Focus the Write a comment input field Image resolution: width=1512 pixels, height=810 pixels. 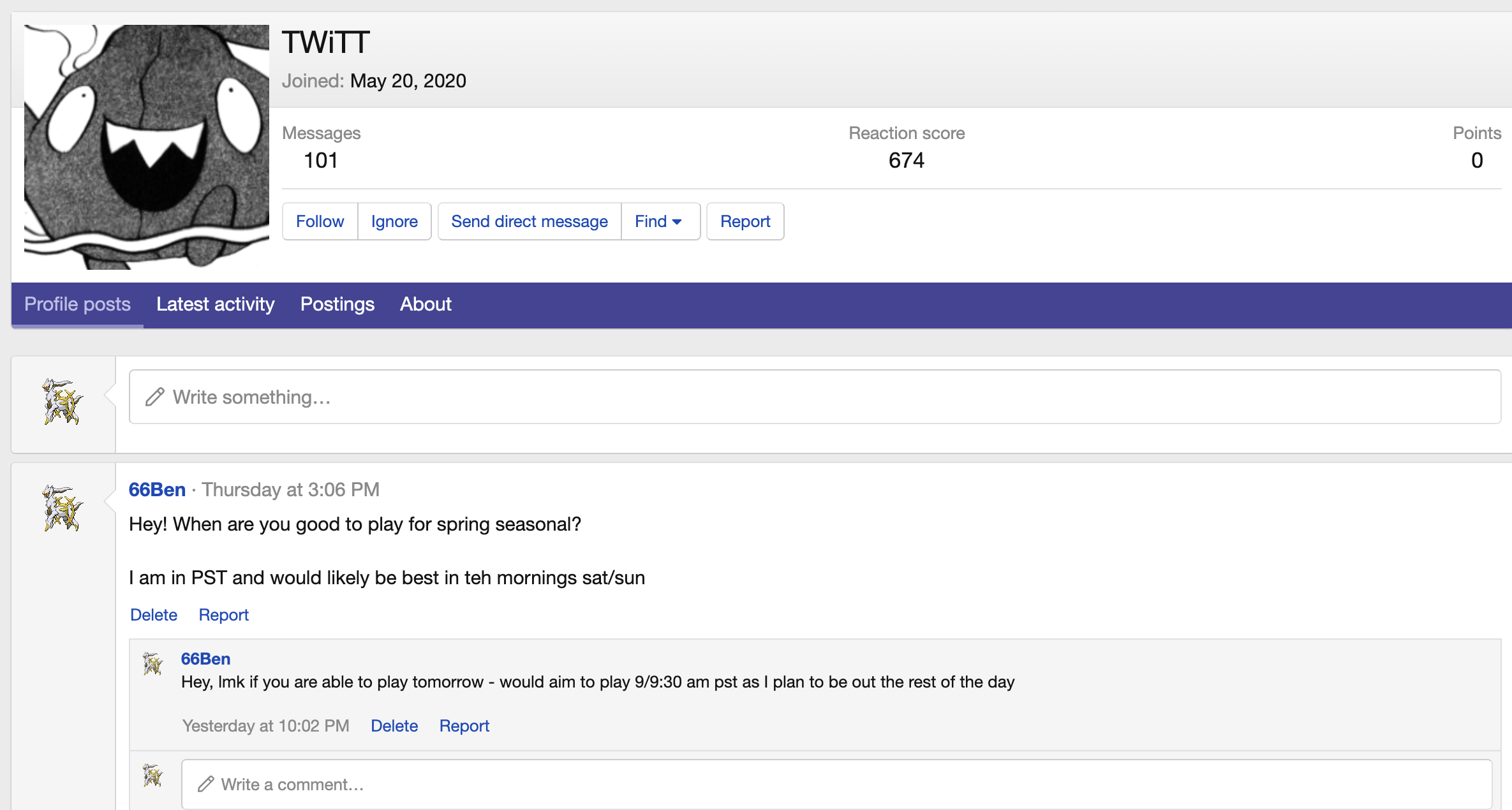point(836,784)
